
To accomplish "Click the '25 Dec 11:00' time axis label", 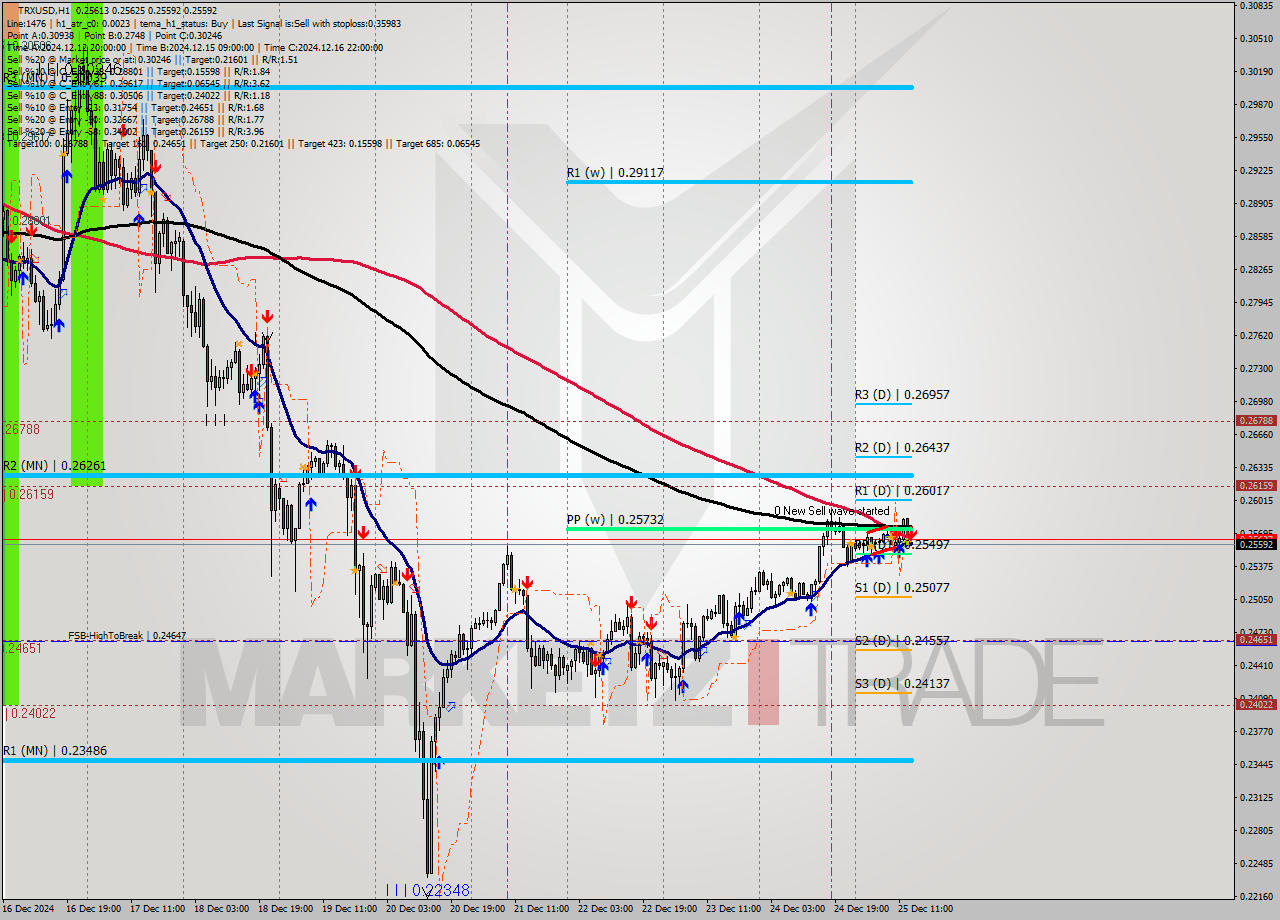I will pyautogui.click(x=924, y=909).
